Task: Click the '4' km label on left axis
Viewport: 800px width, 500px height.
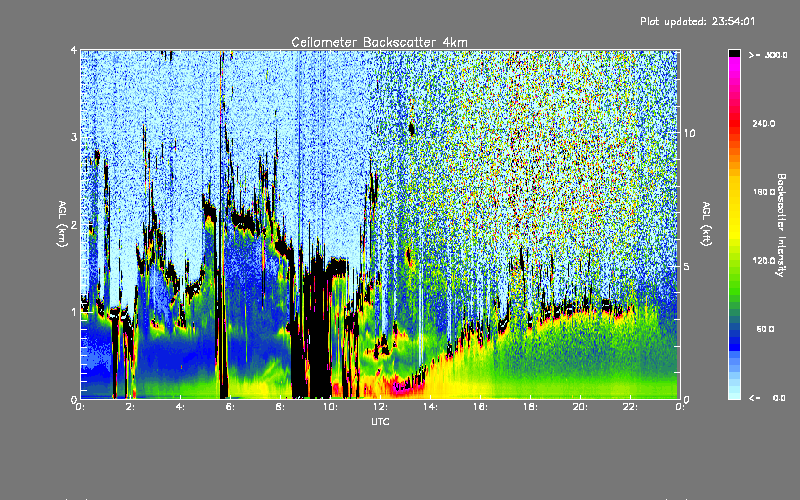Action: [74, 50]
